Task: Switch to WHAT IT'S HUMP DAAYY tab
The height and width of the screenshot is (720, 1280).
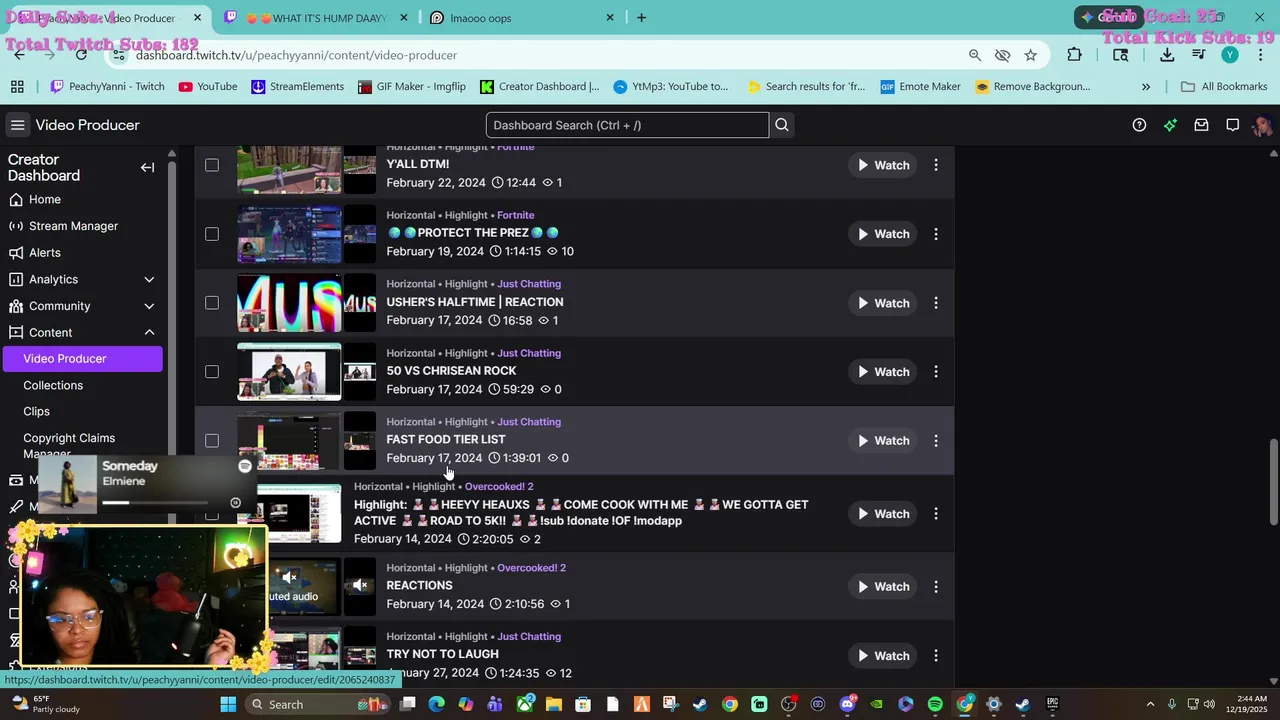Action: click(314, 18)
